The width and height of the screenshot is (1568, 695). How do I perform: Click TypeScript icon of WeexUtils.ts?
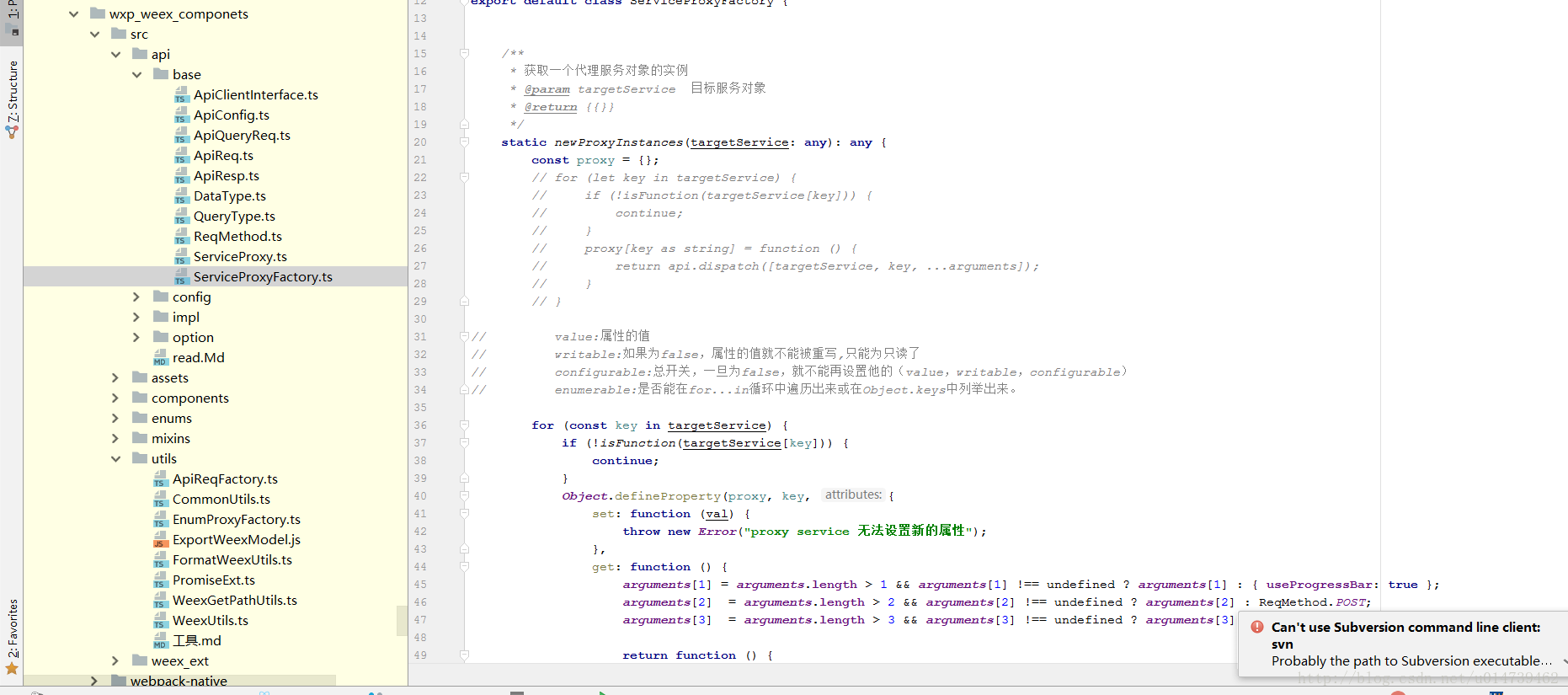pyautogui.click(x=160, y=622)
